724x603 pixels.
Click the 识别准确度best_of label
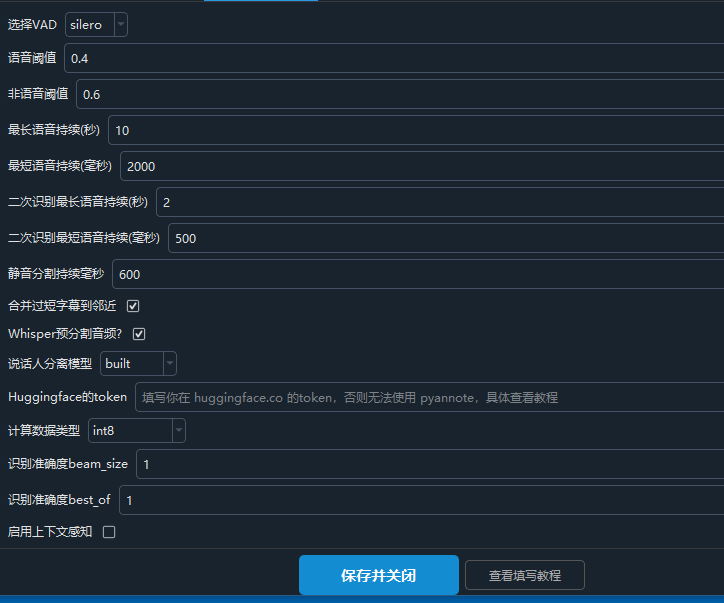59,500
